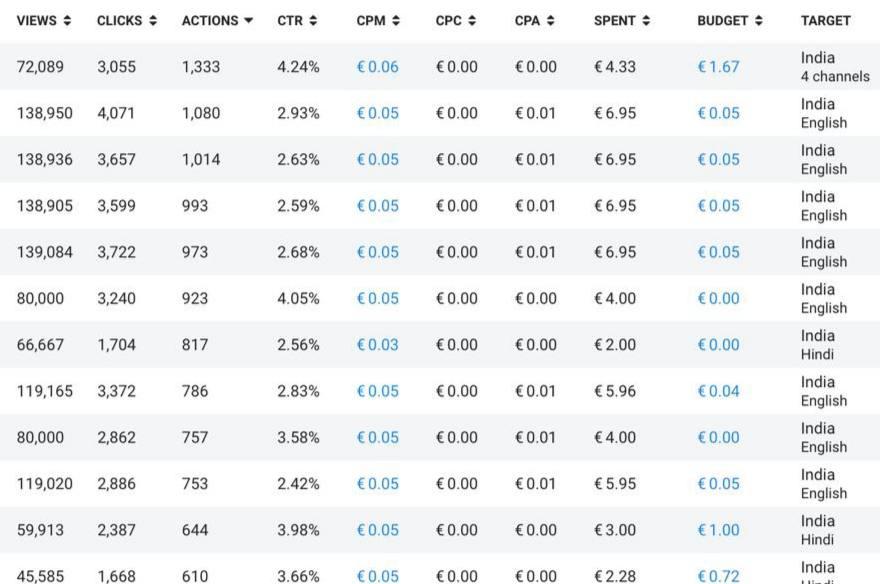
Task: Click the Target column header
Action: pos(825,20)
